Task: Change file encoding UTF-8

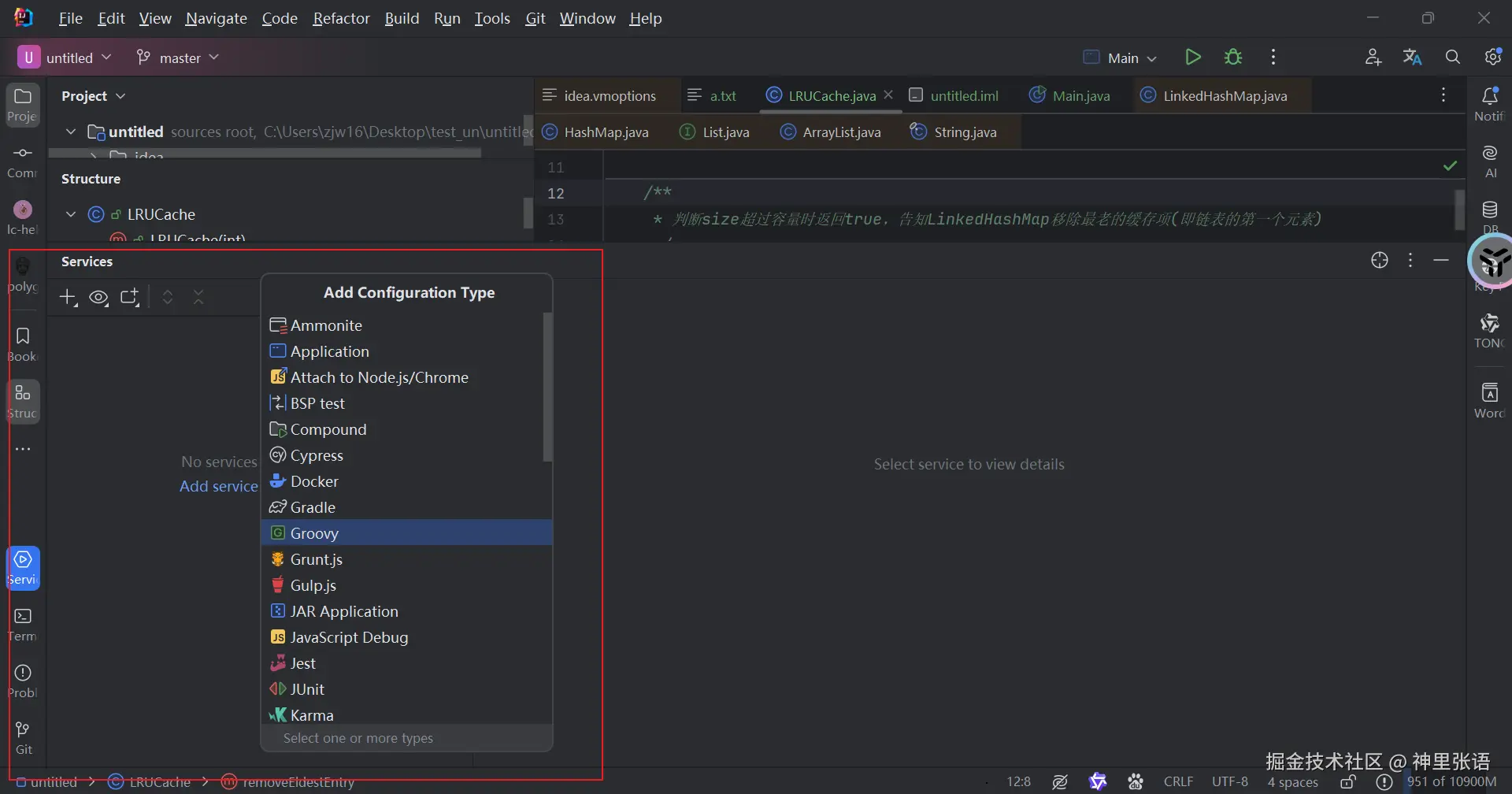Action: coord(1230,782)
